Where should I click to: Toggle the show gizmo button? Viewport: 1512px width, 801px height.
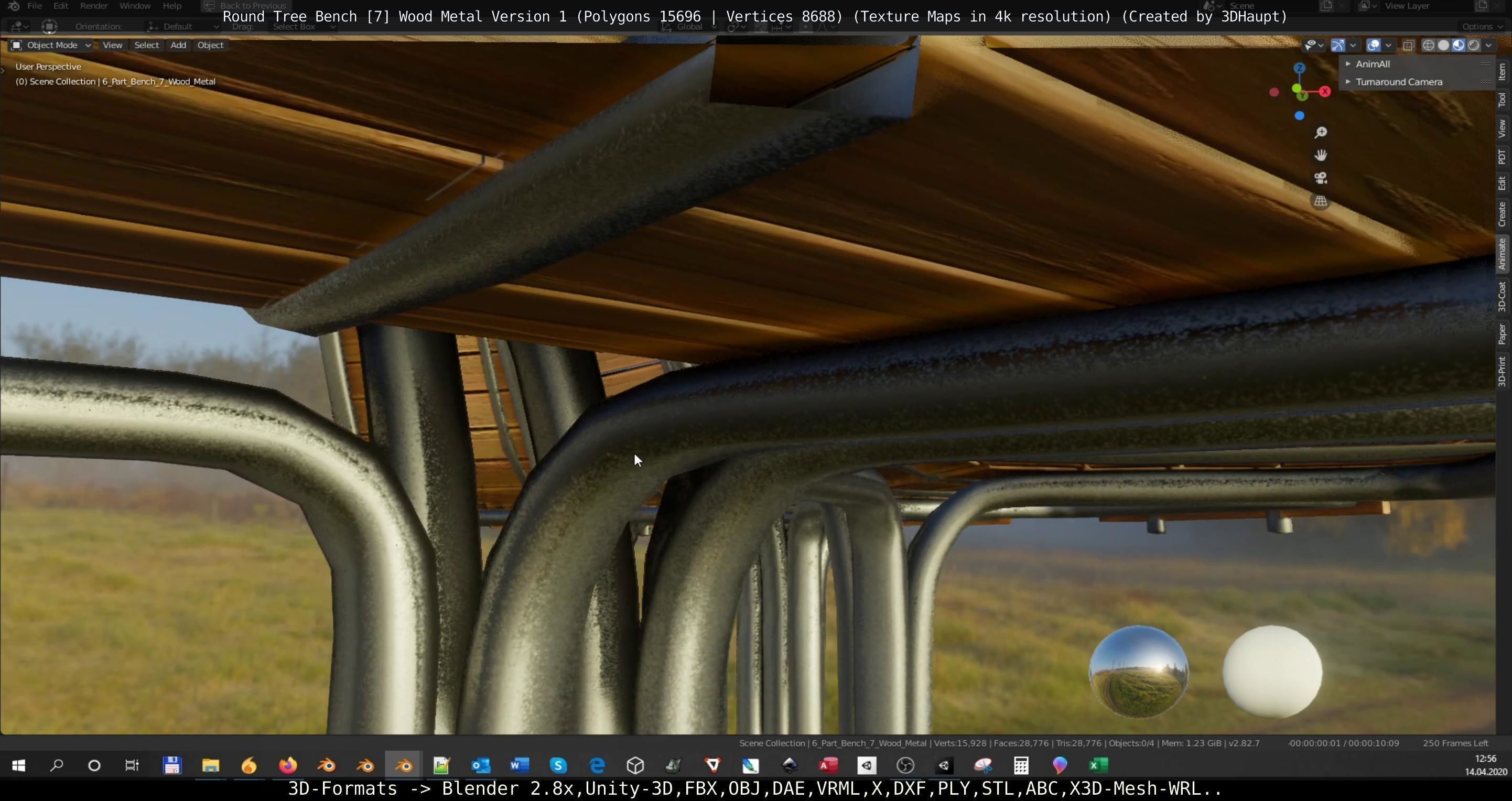click(1337, 45)
